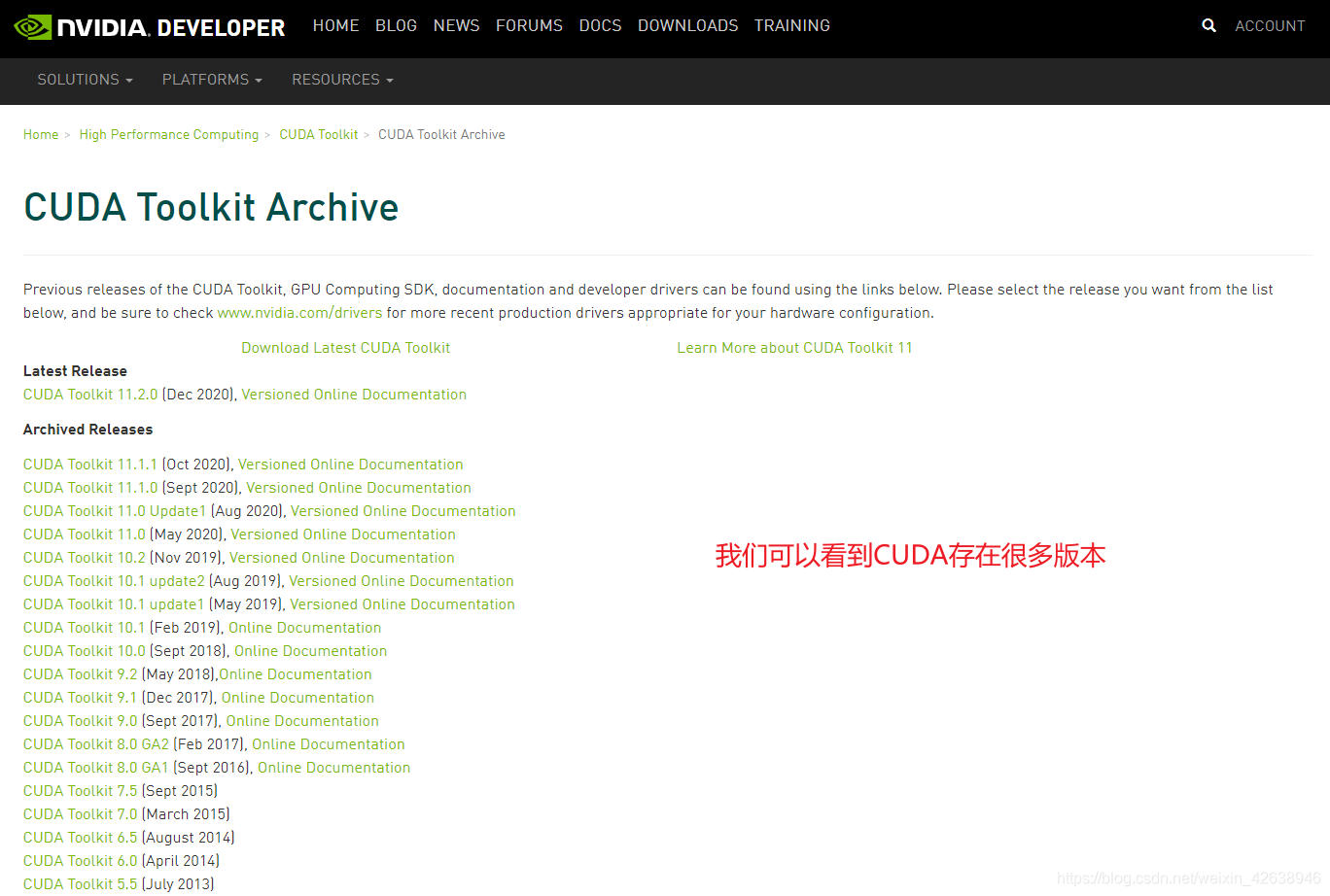This screenshot has width=1330, height=896.
Task: Open CUDA Toolkit 9.2 link
Action: click(81, 674)
